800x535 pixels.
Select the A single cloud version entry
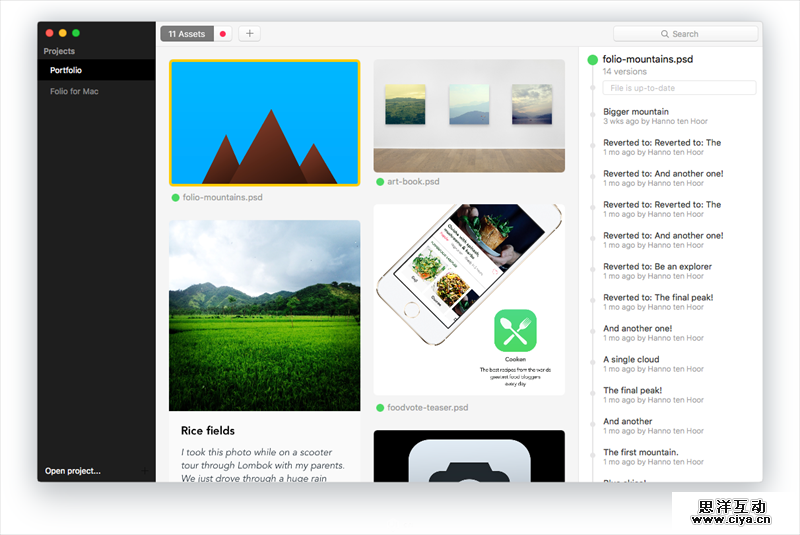click(x=631, y=360)
